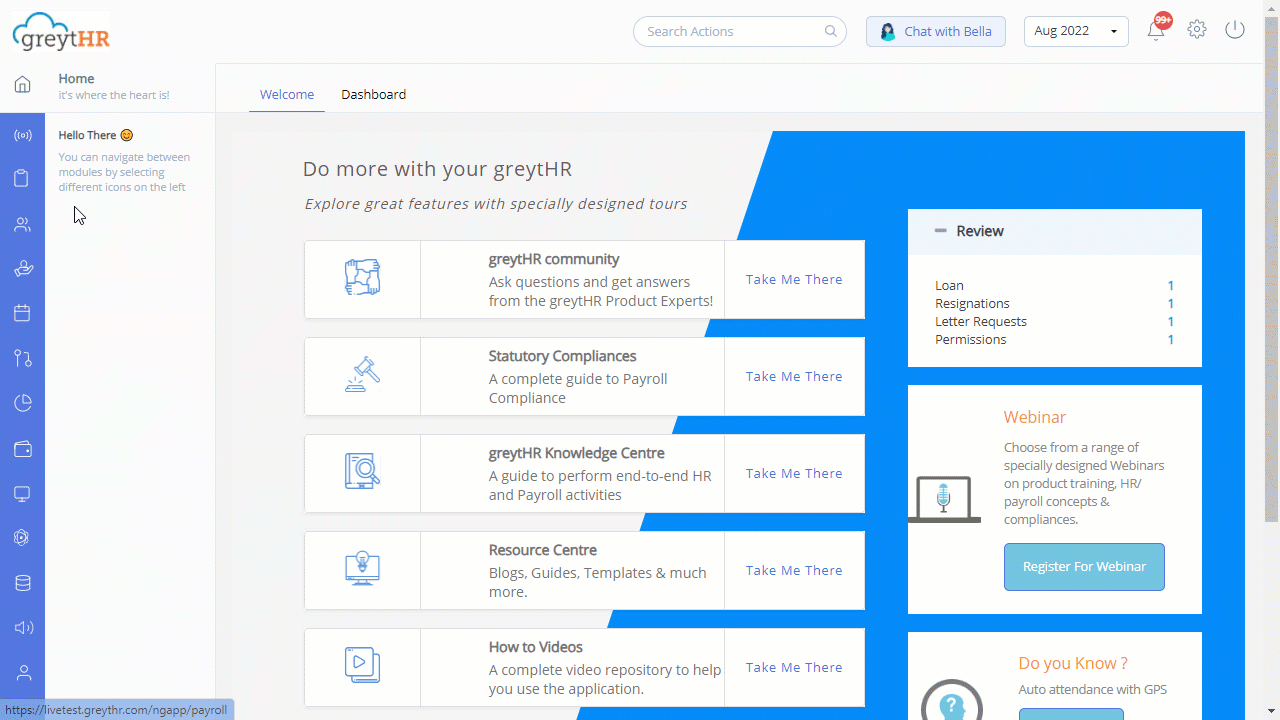
Task: Click the Loan count number 1
Action: (1171, 285)
